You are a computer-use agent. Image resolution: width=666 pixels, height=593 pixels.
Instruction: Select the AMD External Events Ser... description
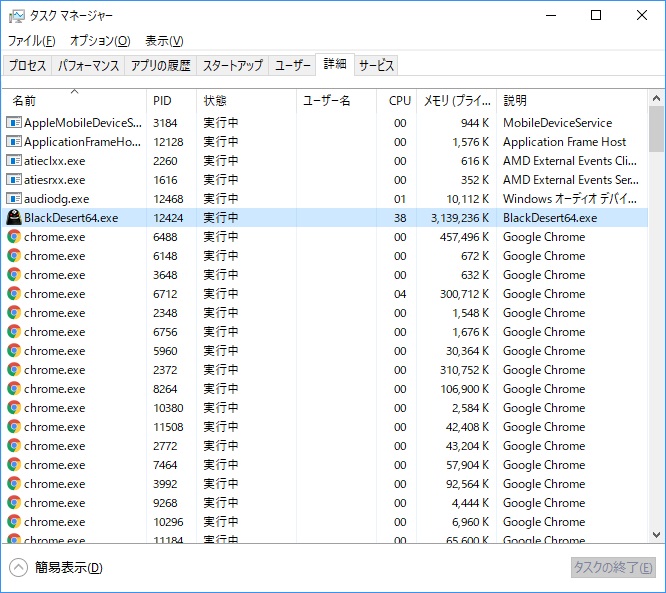pos(570,180)
